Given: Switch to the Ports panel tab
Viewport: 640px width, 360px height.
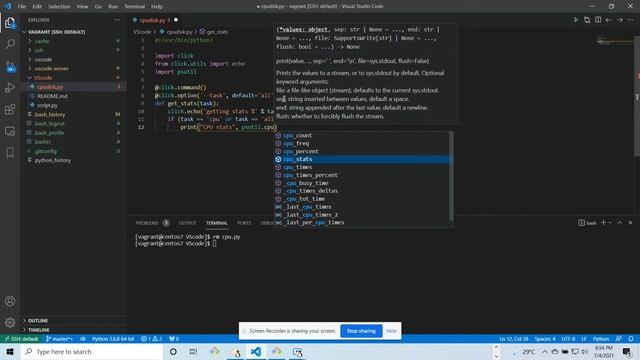Looking at the screenshot, I should 244,223.
